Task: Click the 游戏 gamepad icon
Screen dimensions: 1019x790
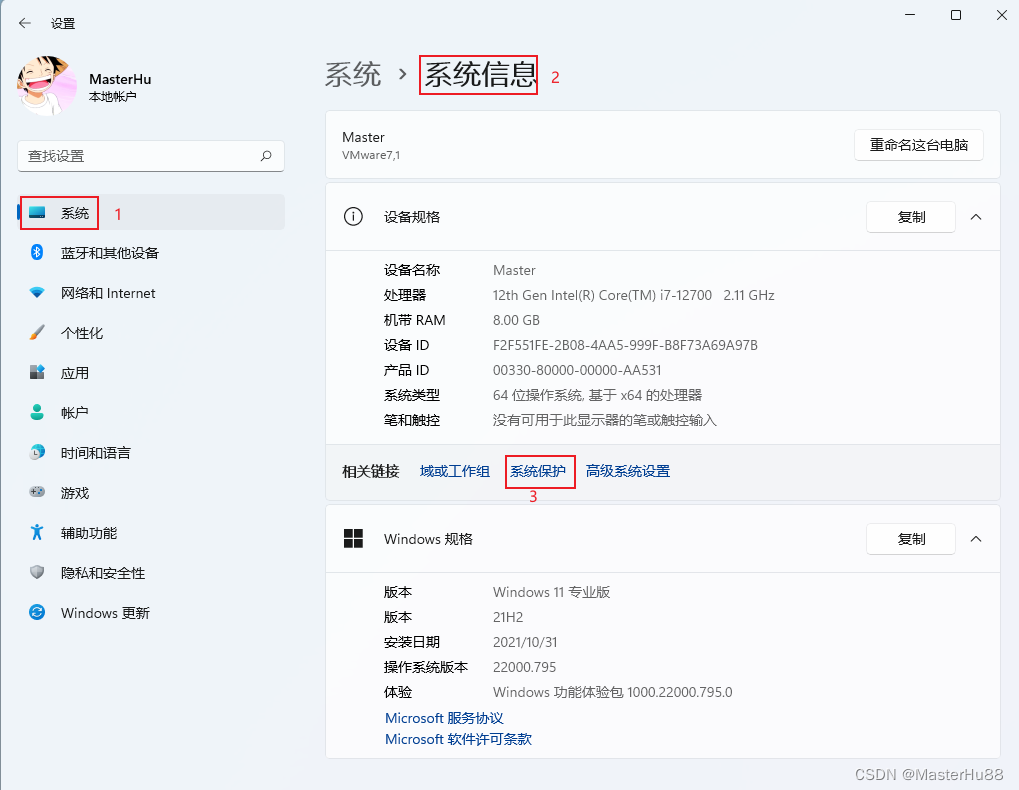Action: (x=37, y=492)
